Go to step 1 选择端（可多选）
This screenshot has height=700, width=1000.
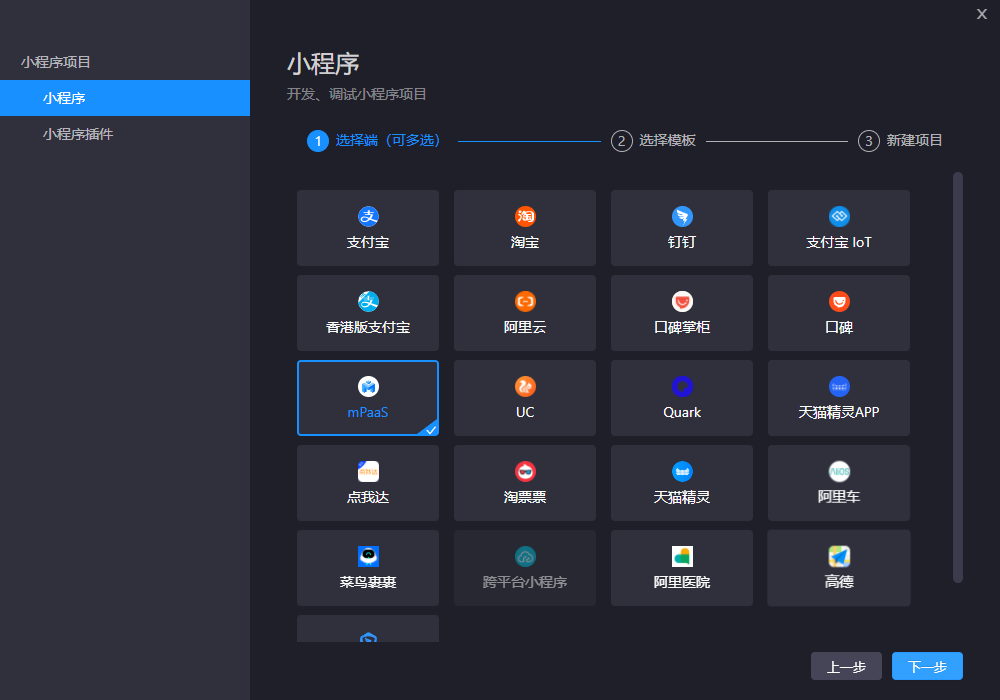374,140
